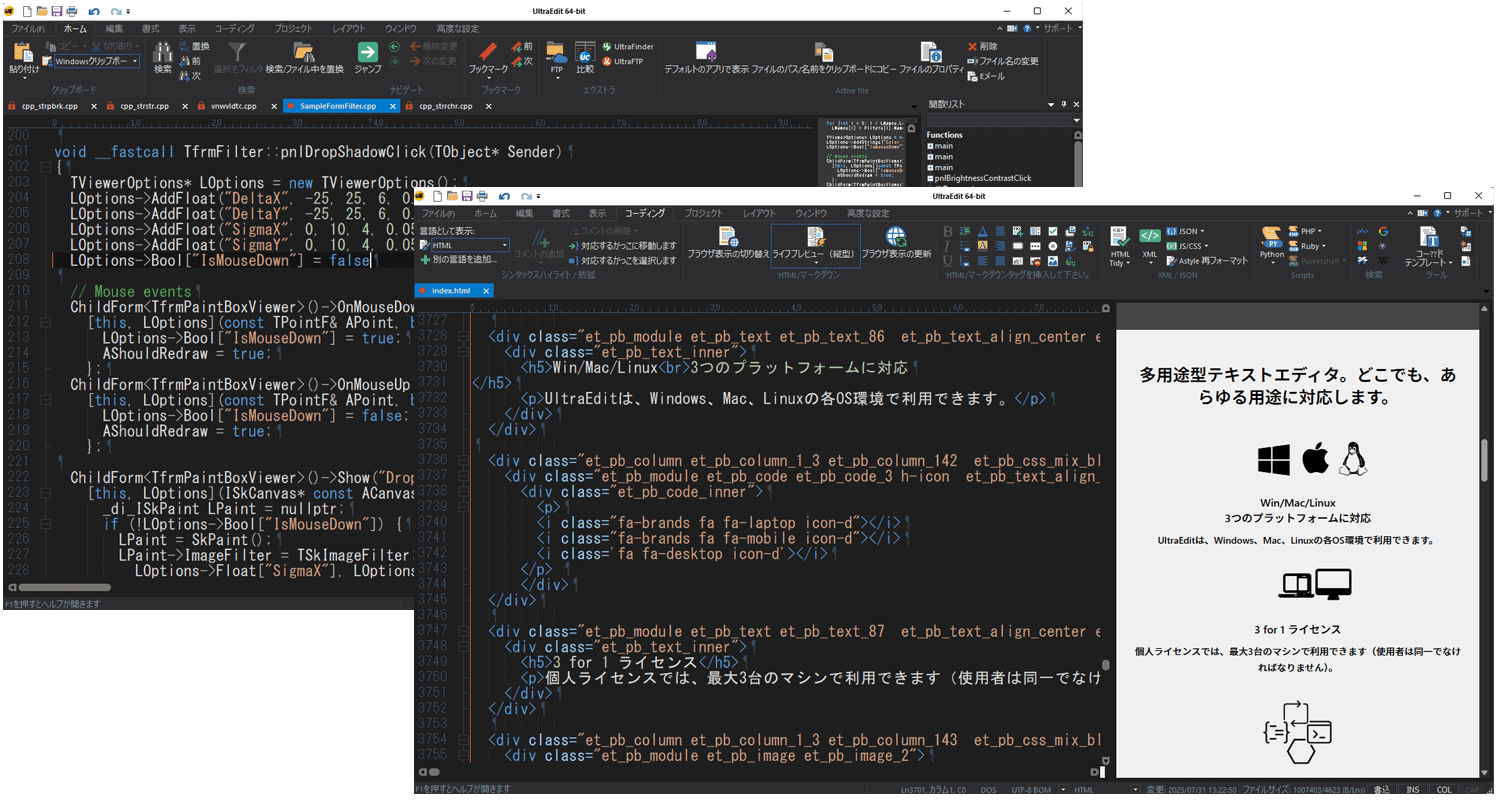1500x800 pixels.
Task: Close the index.html tab
Action: click(x=486, y=291)
